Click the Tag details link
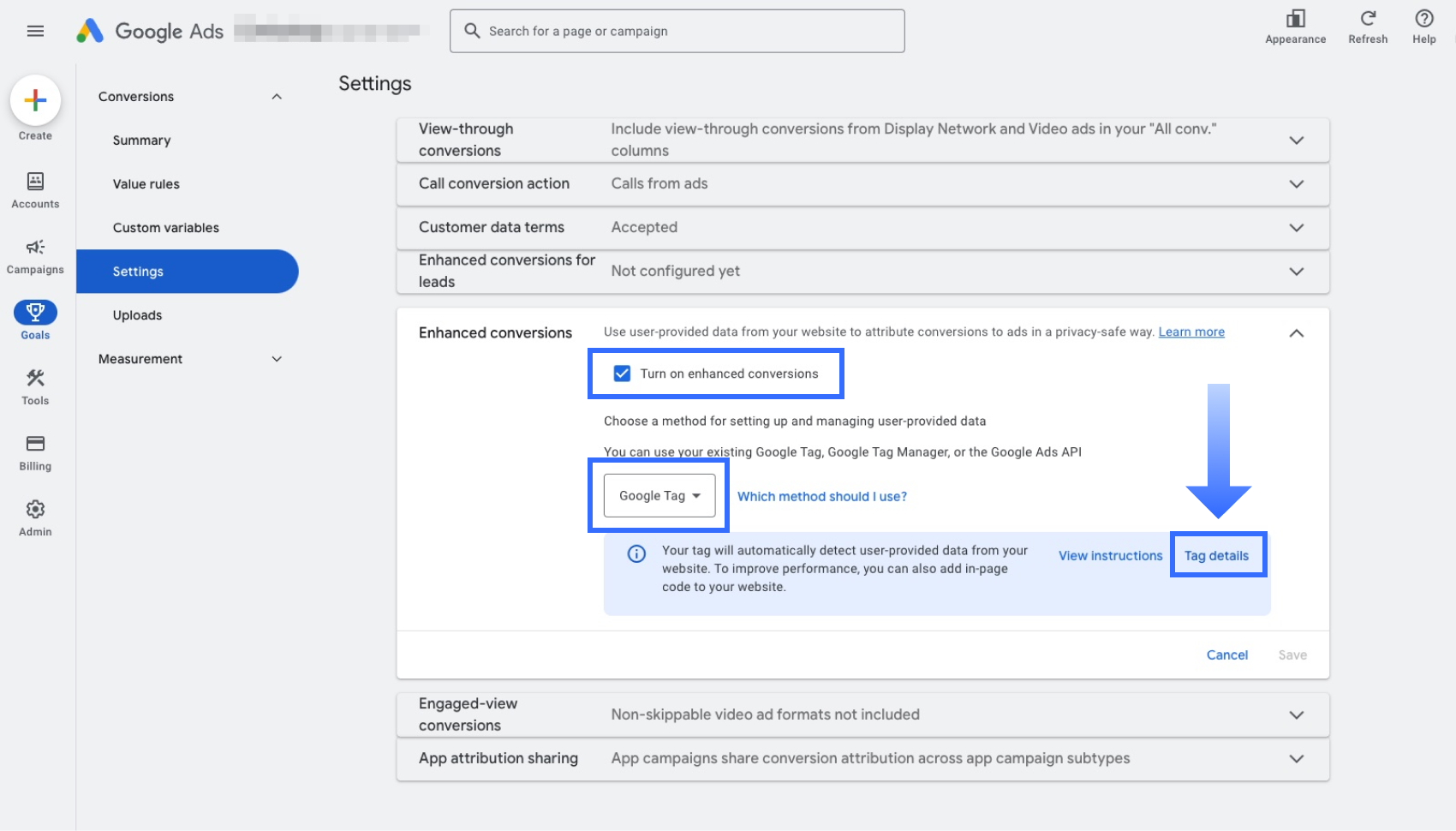Screen dimensions: 1456x831 pos(1216,556)
